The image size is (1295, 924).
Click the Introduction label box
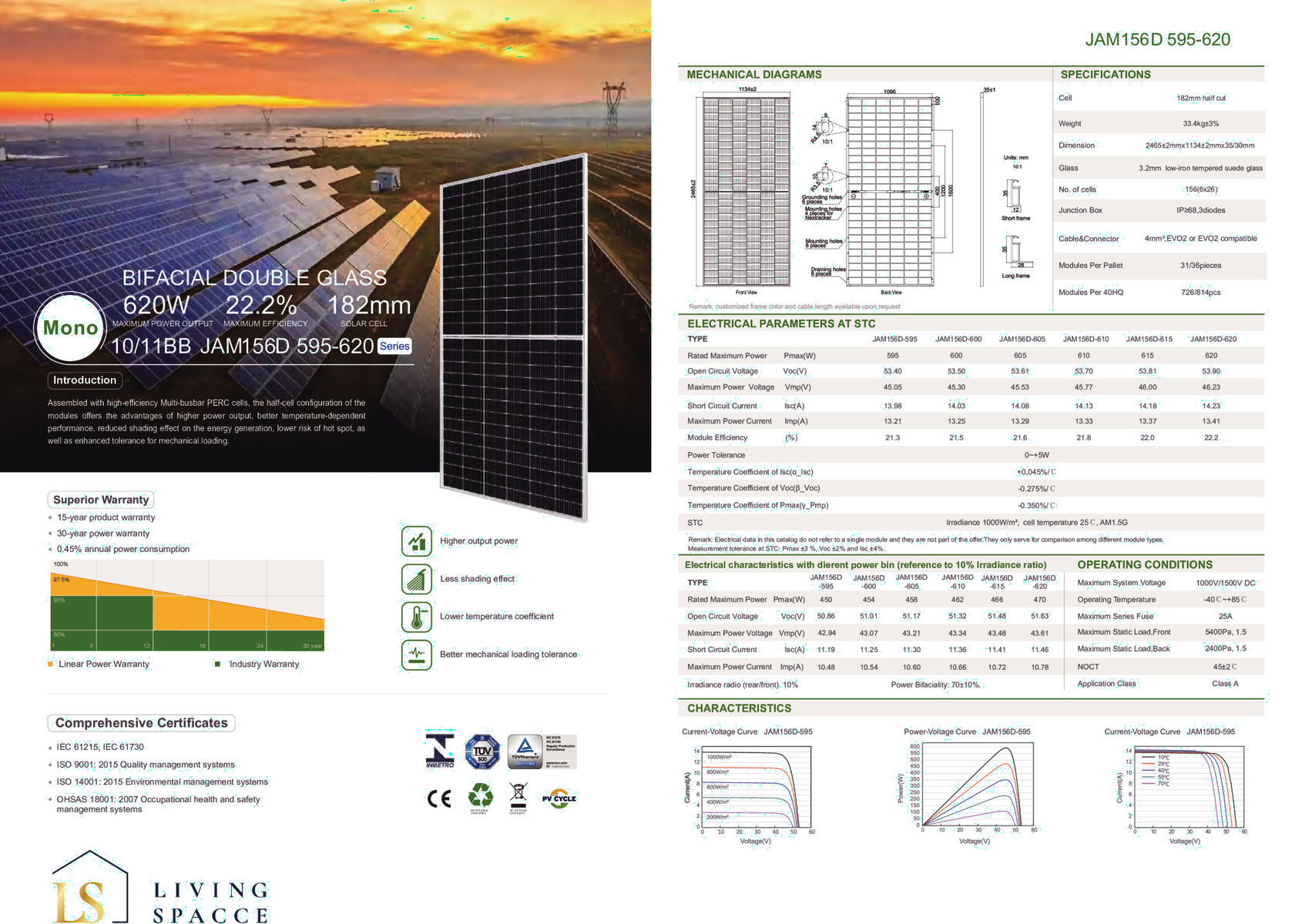point(85,380)
